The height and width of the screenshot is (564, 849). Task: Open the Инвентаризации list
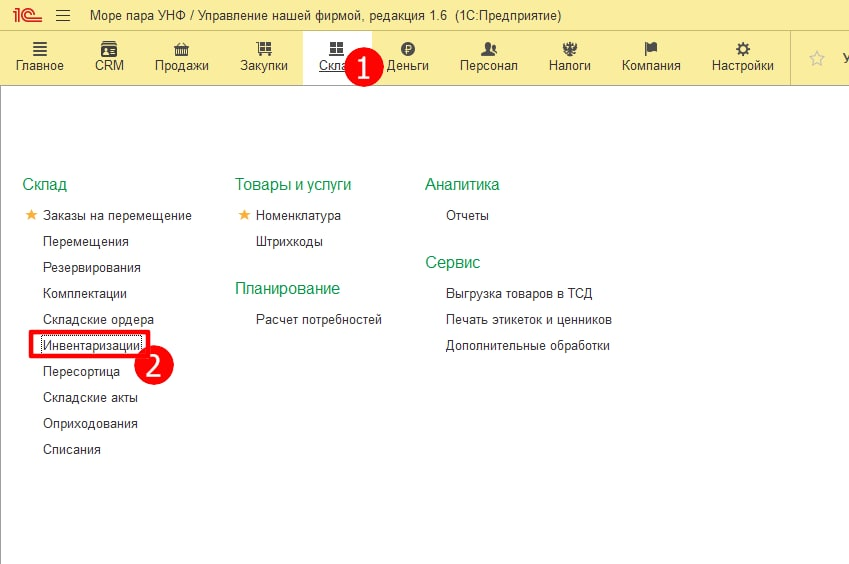coord(92,345)
